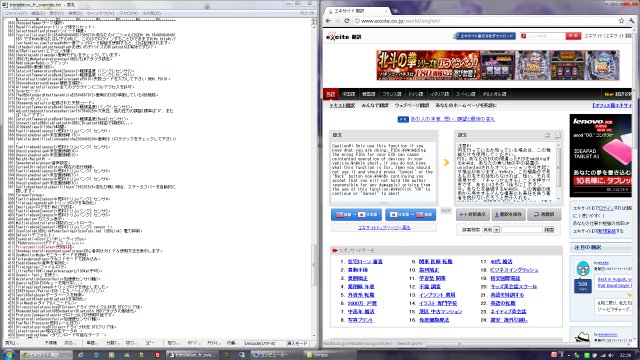Screen dimensions: 640x360
Task: Open the Chrome wrench settings menu
Action: pos(632,21)
